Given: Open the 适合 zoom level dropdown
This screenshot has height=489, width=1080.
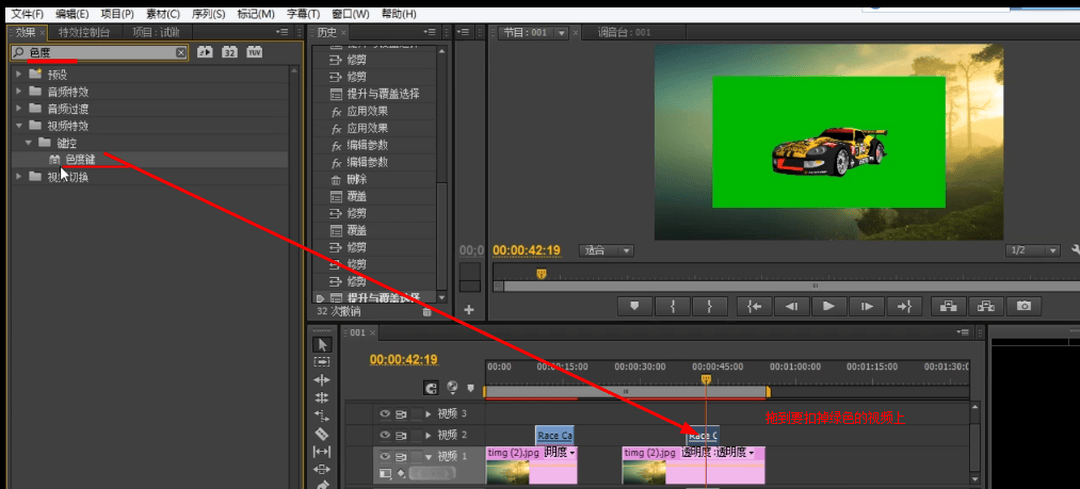Looking at the screenshot, I should click(606, 251).
